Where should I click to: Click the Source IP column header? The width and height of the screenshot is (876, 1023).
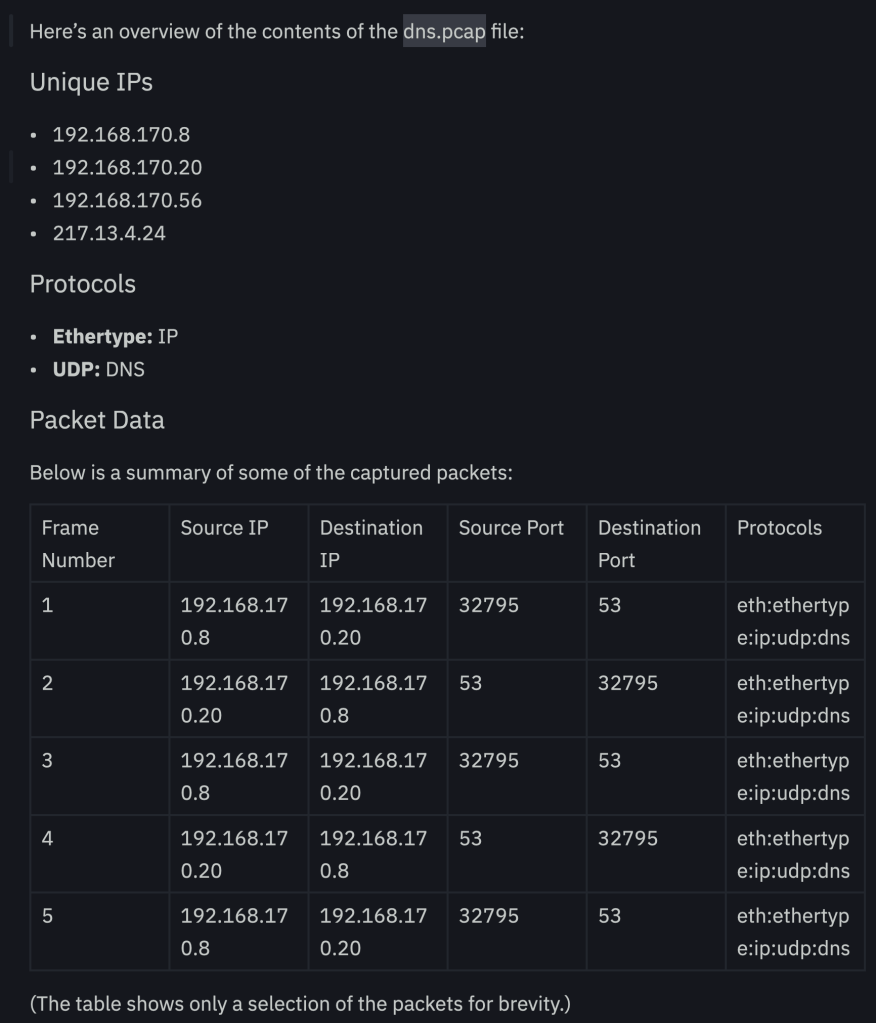[x=224, y=527]
